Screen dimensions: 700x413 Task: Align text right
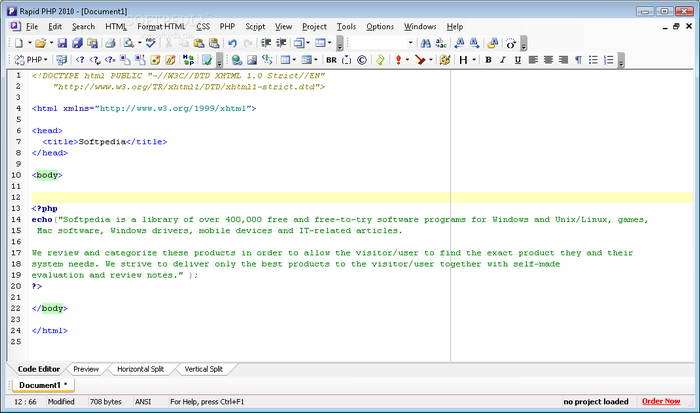click(563, 60)
